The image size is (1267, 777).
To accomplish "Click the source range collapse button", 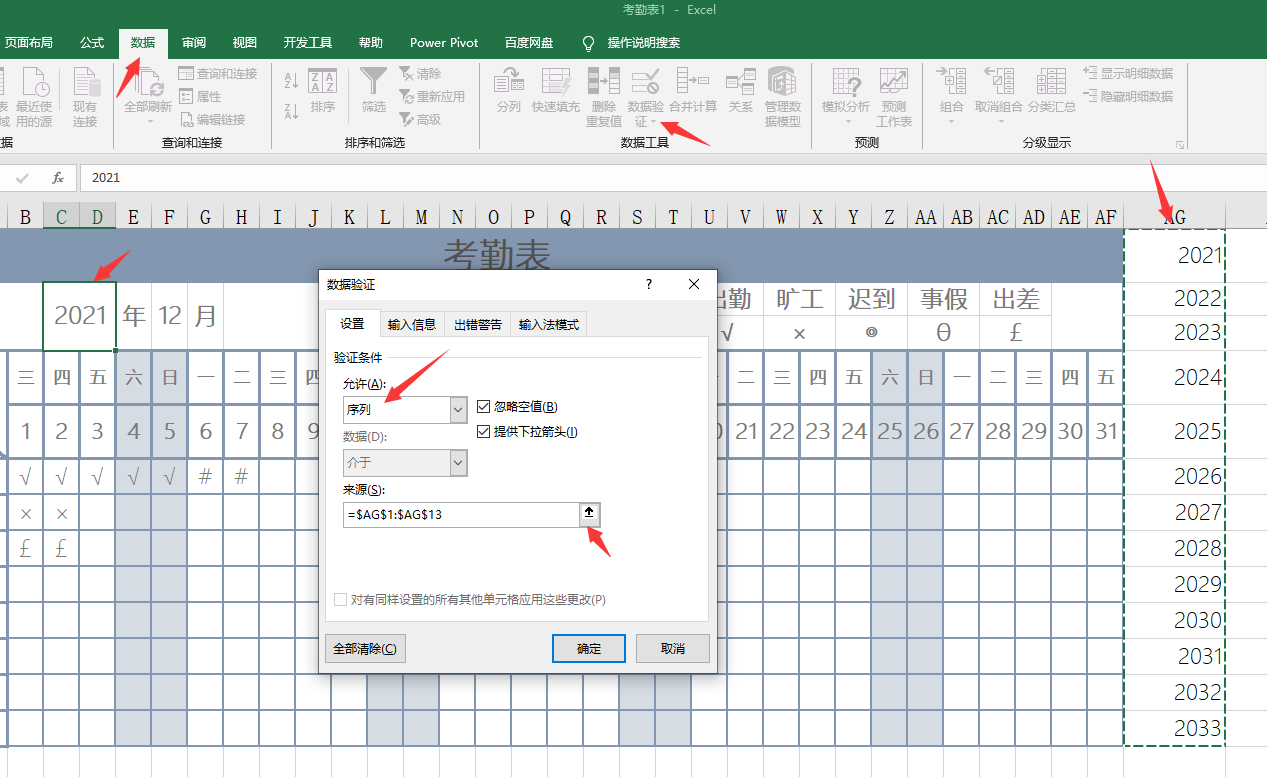I will (x=589, y=514).
